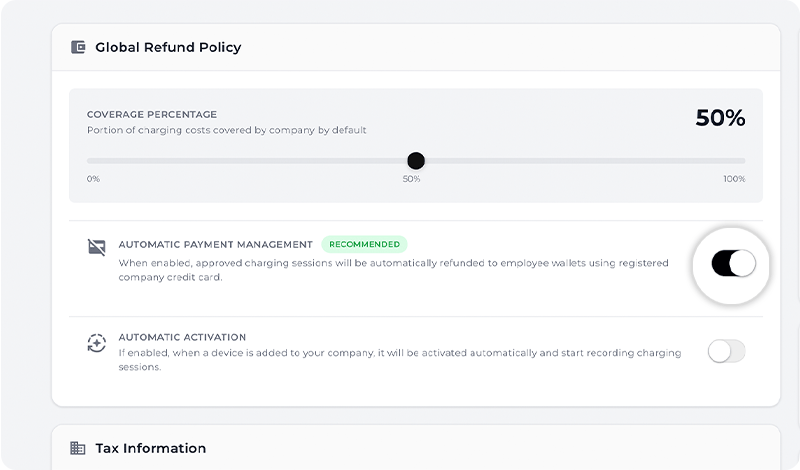Click the Global Refund Policy section title

(x=168, y=47)
